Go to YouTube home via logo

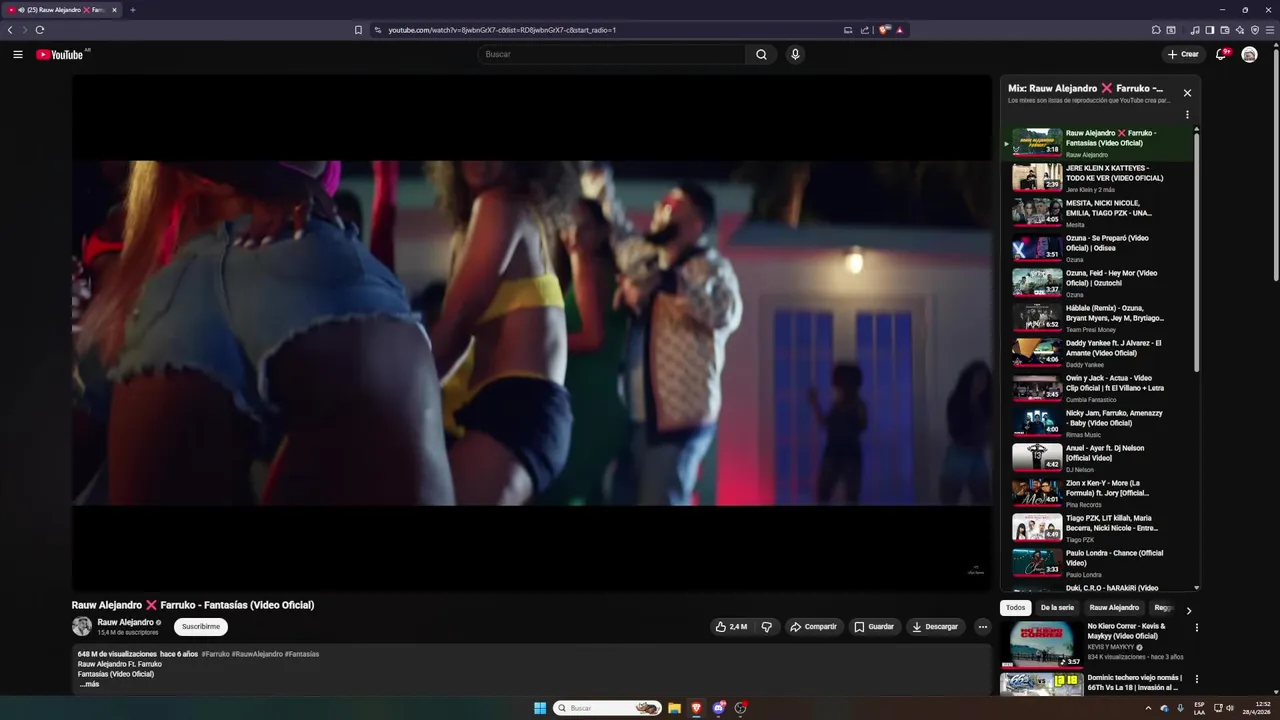click(60, 54)
